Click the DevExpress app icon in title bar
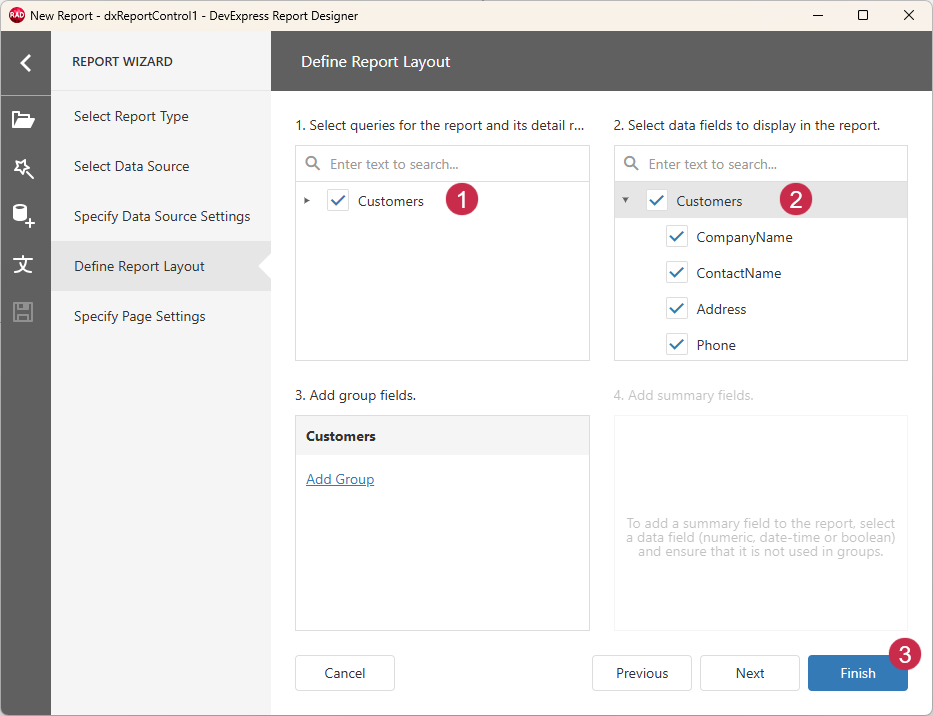This screenshot has height=716, width=933. 17,15
